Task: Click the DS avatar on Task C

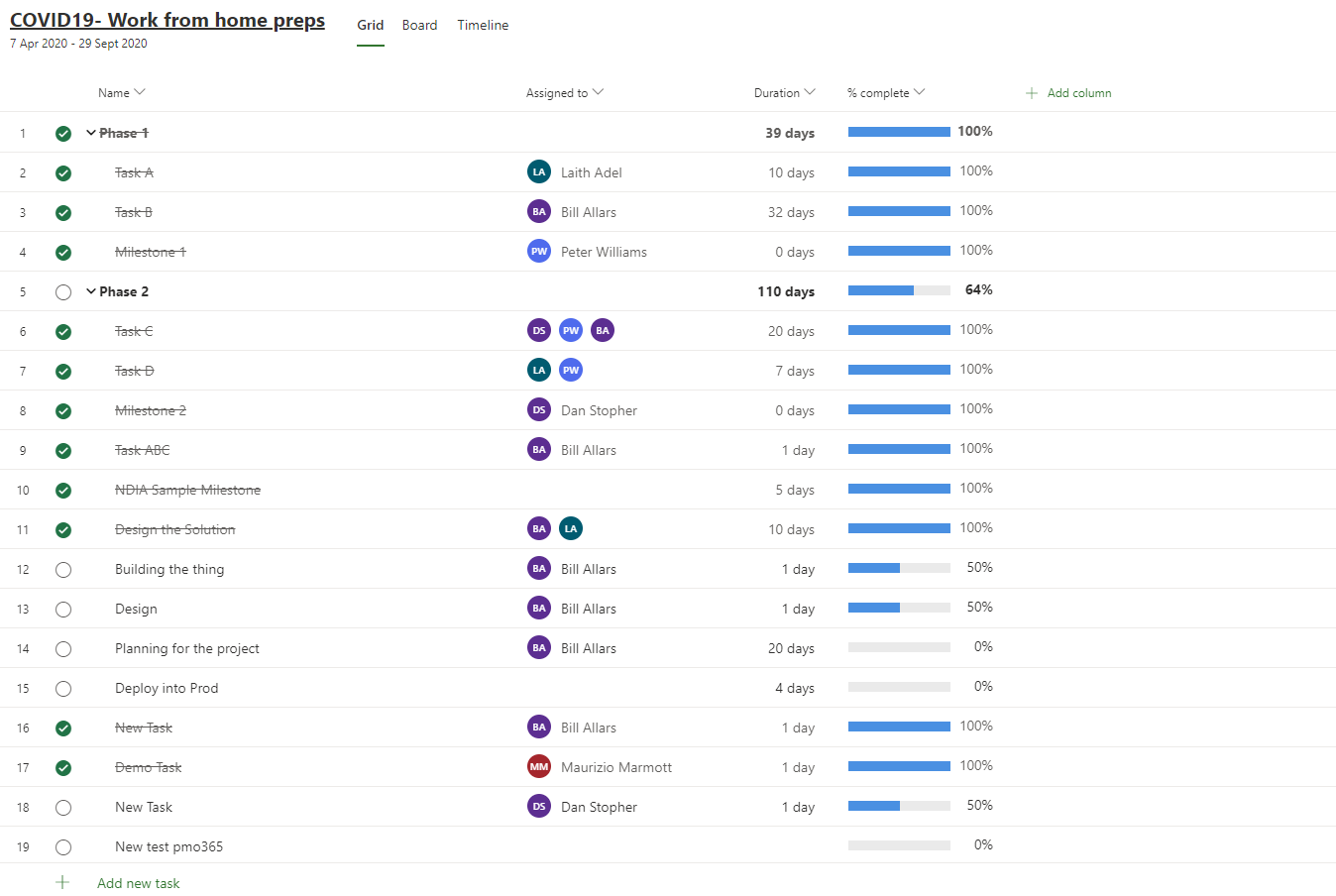Action: [x=538, y=330]
